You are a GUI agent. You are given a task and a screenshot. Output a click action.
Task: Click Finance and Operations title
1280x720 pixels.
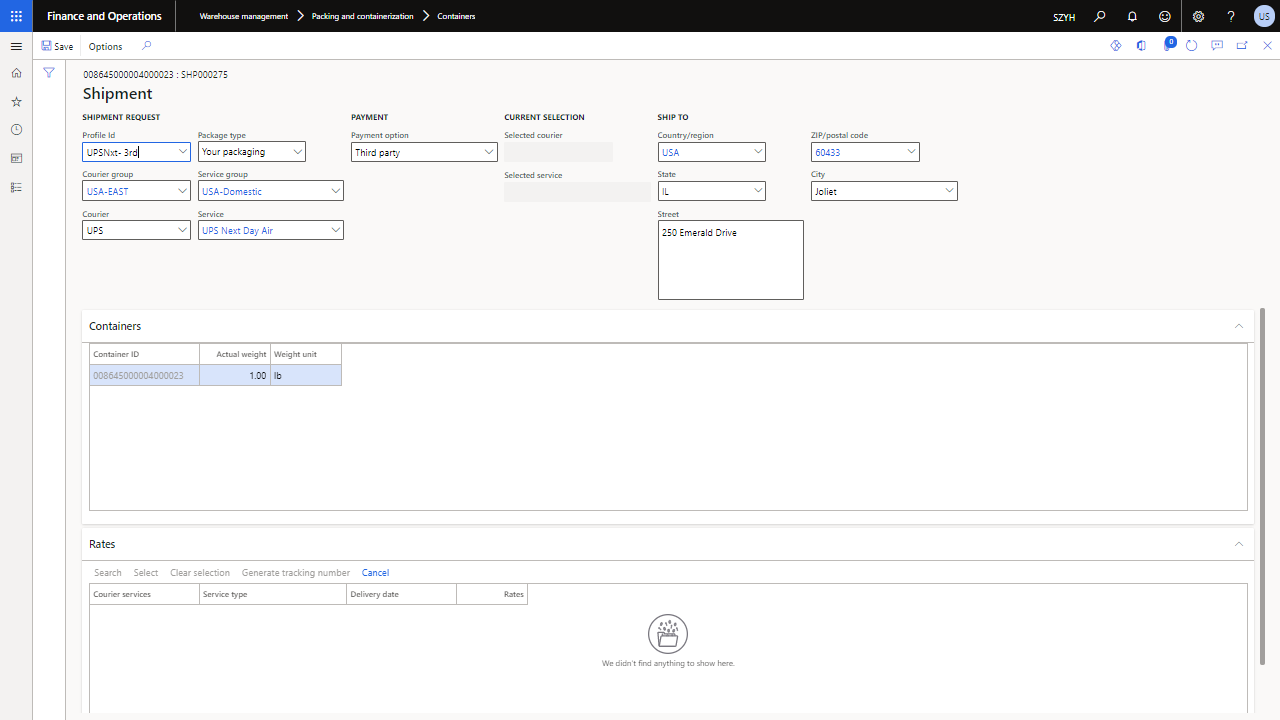tap(104, 16)
